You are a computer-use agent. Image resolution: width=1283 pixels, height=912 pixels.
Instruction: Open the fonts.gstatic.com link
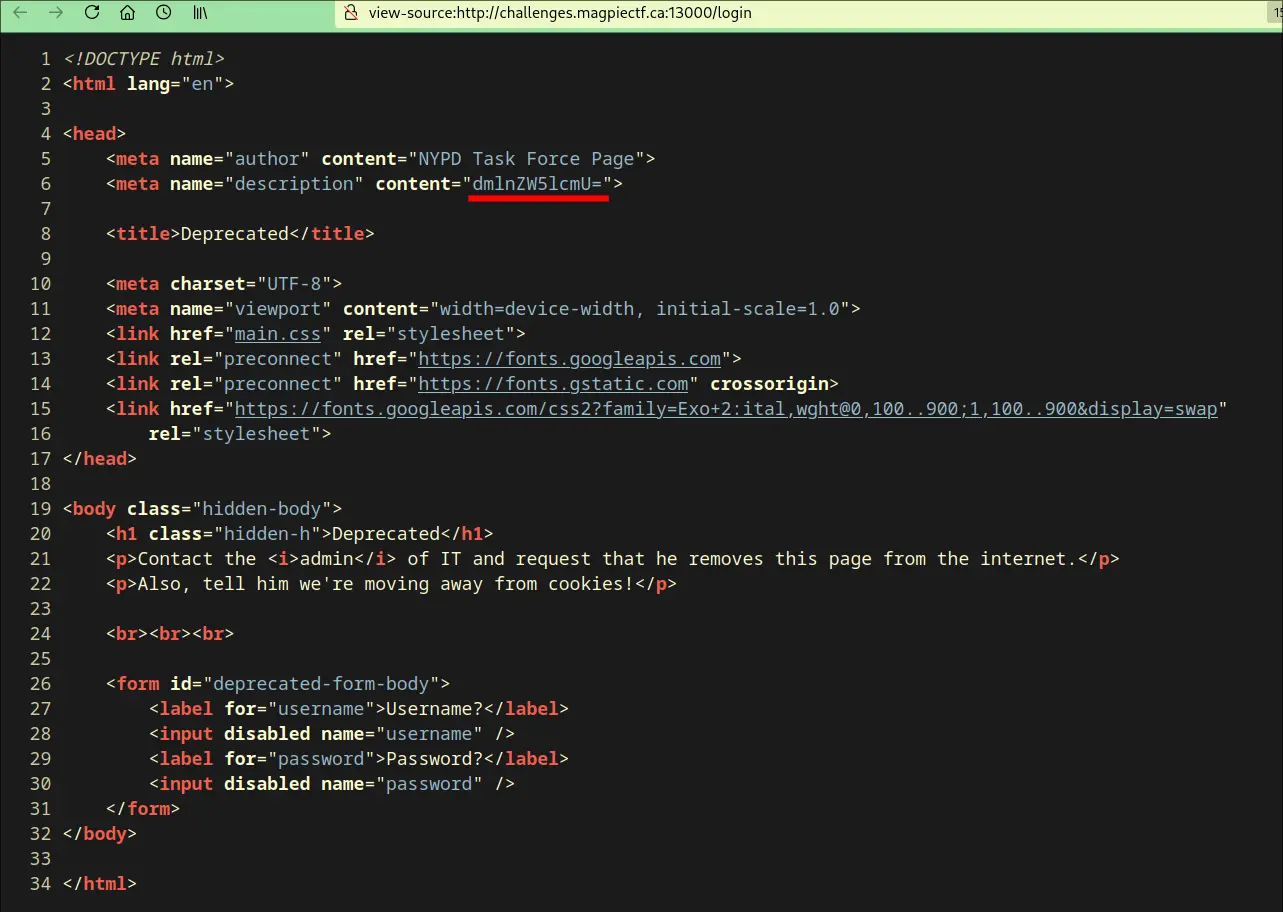pyautogui.click(x=553, y=384)
